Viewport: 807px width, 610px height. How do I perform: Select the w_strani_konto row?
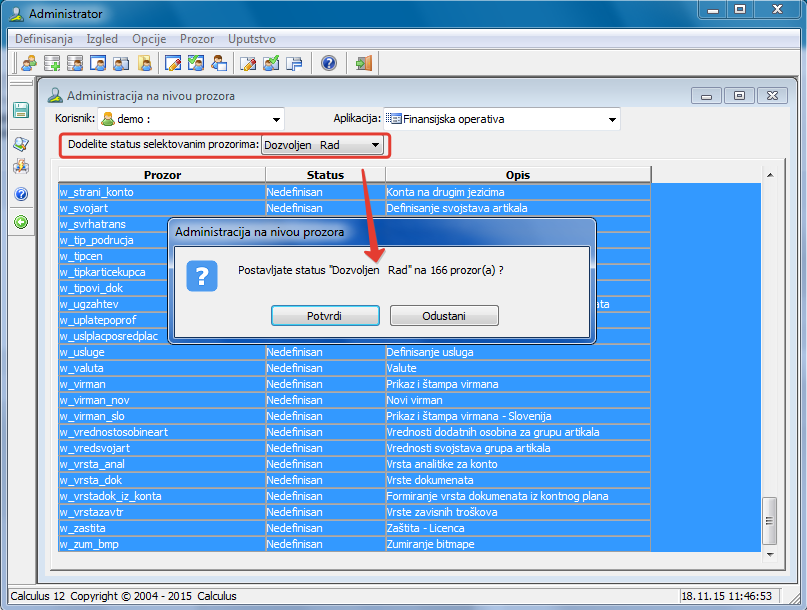click(355, 192)
